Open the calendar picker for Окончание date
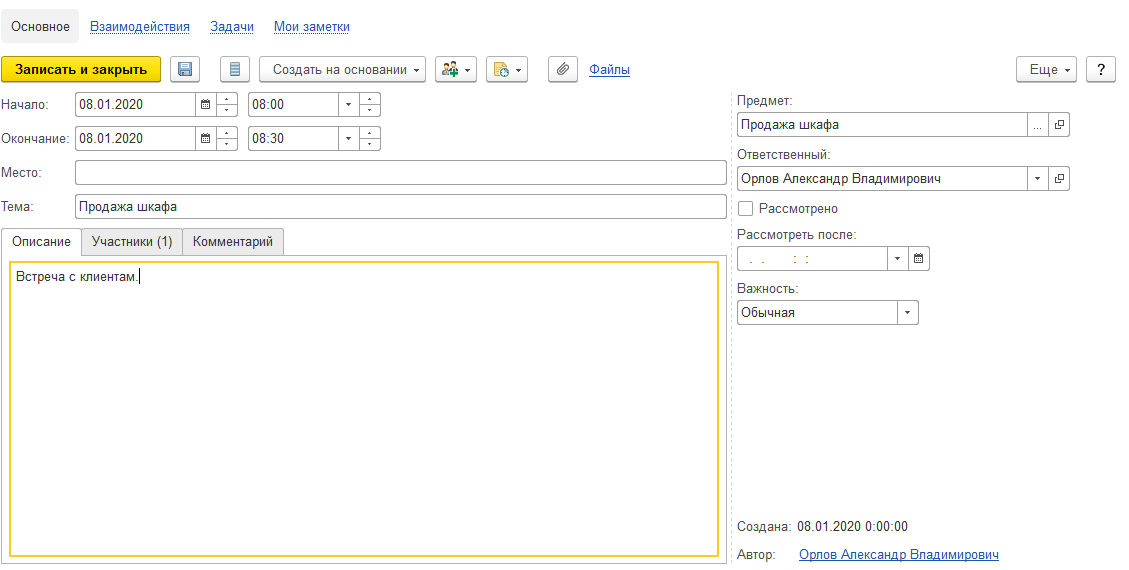This screenshot has width=1129, height=570. pos(206,138)
